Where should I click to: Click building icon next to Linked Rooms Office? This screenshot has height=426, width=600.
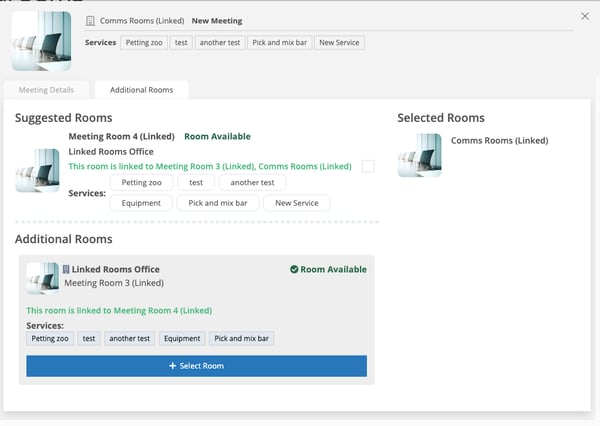point(66,270)
